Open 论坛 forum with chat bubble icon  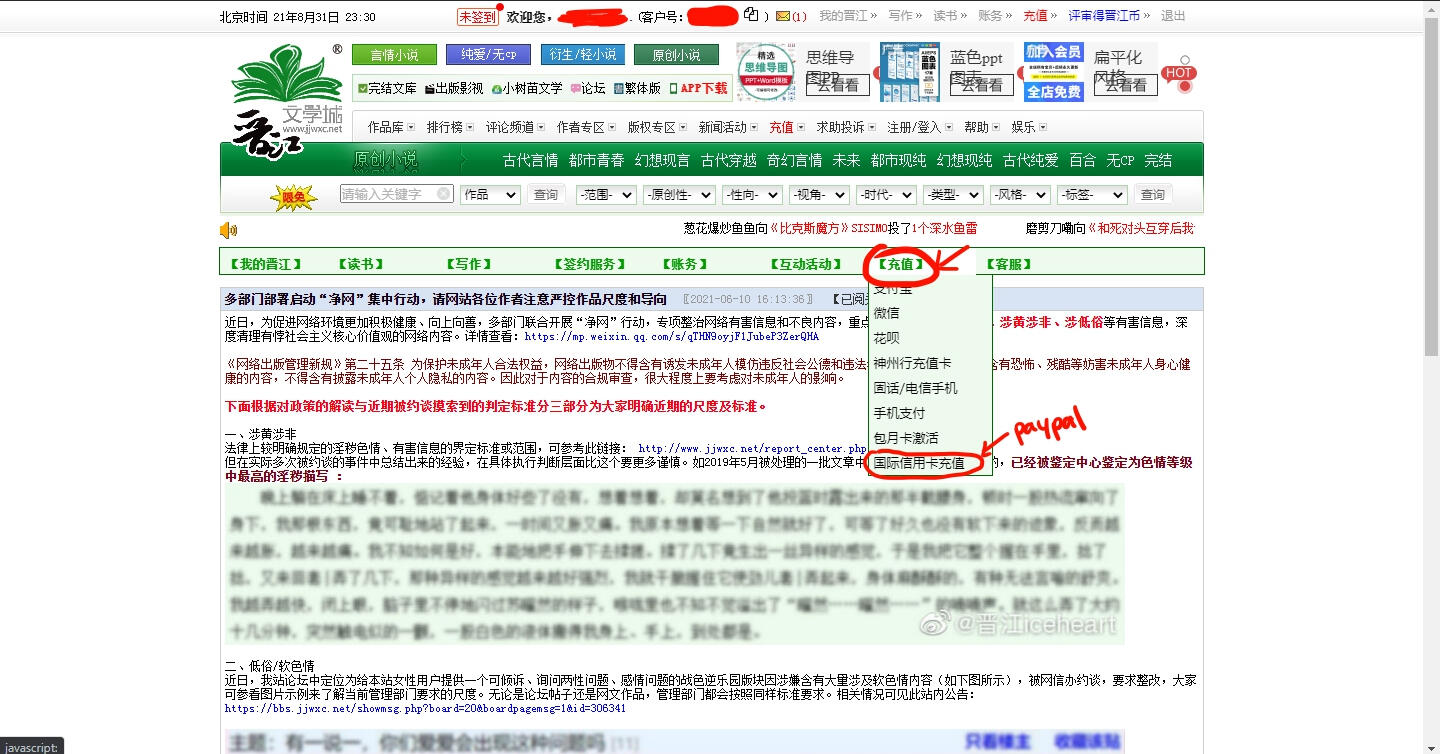coord(588,88)
